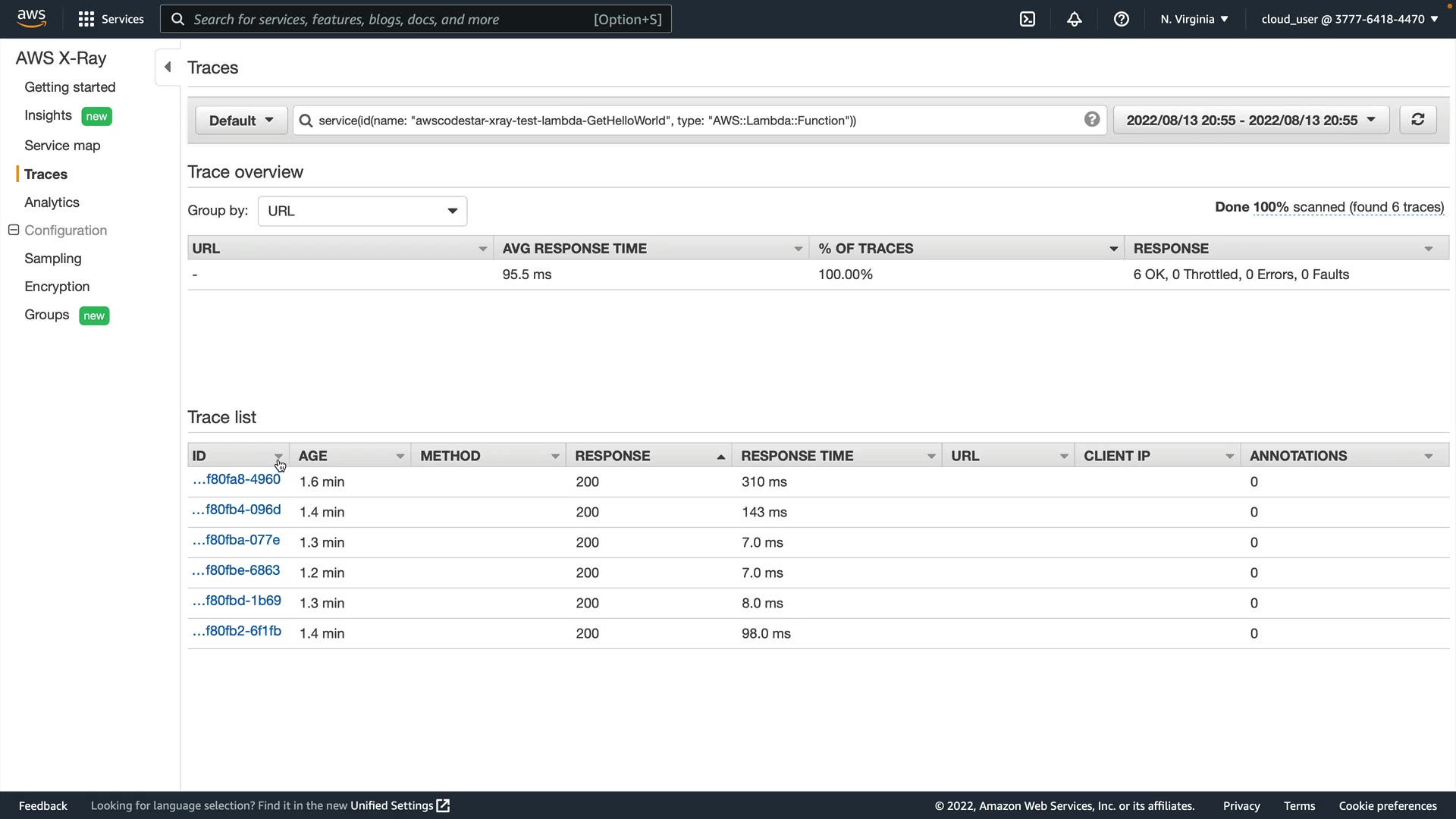This screenshot has height=819, width=1456.
Task: Collapse the X-Ray side navigation panel
Action: (x=168, y=67)
